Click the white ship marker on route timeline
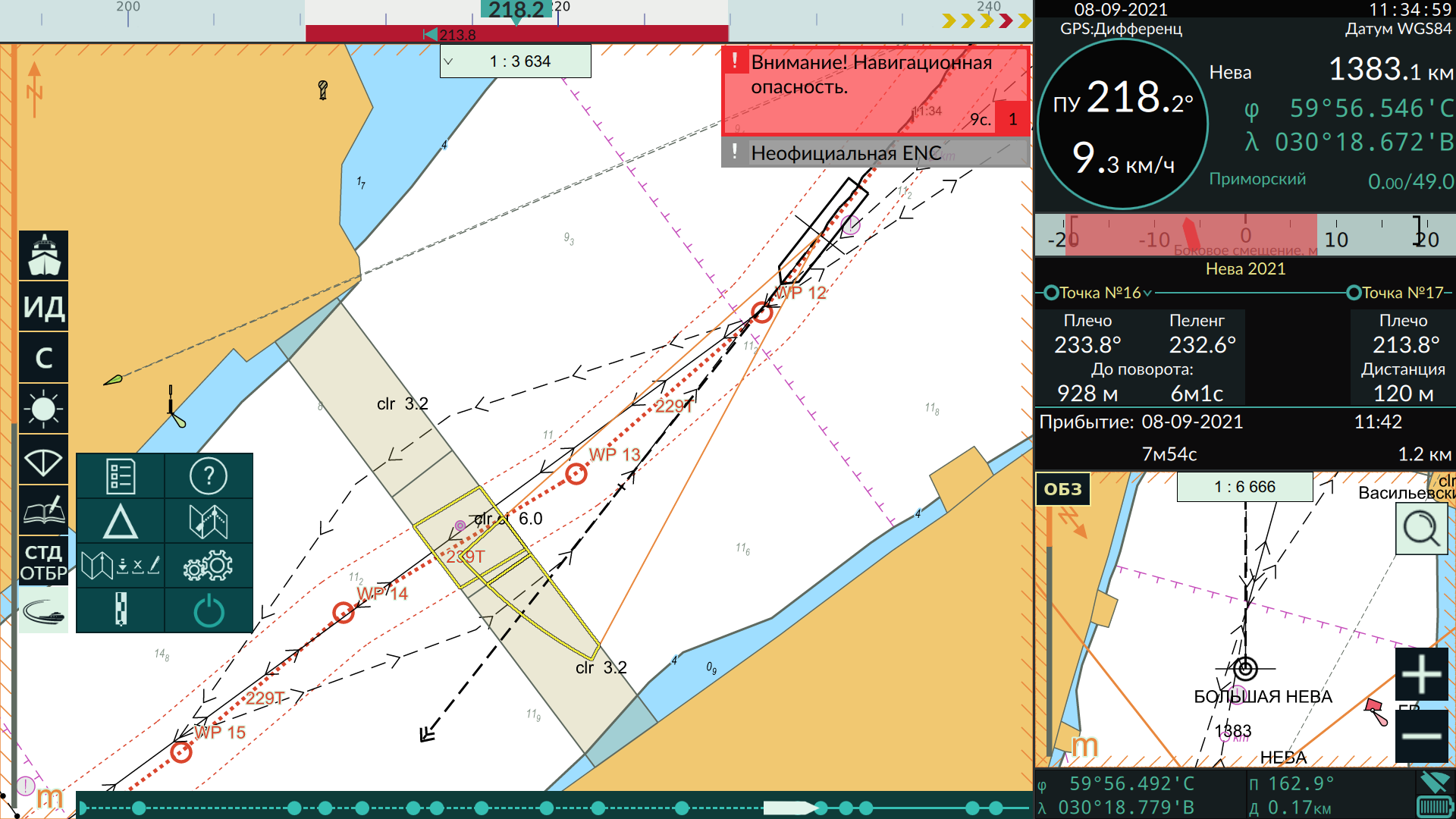 point(789,808)
